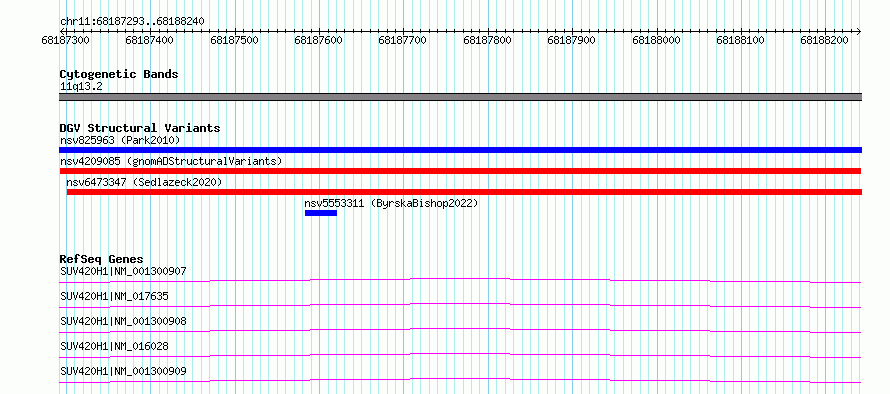Click the gray 11q13.2 cytogenetic band bar
Screen dimensions: 890x394
click(460, 97)
